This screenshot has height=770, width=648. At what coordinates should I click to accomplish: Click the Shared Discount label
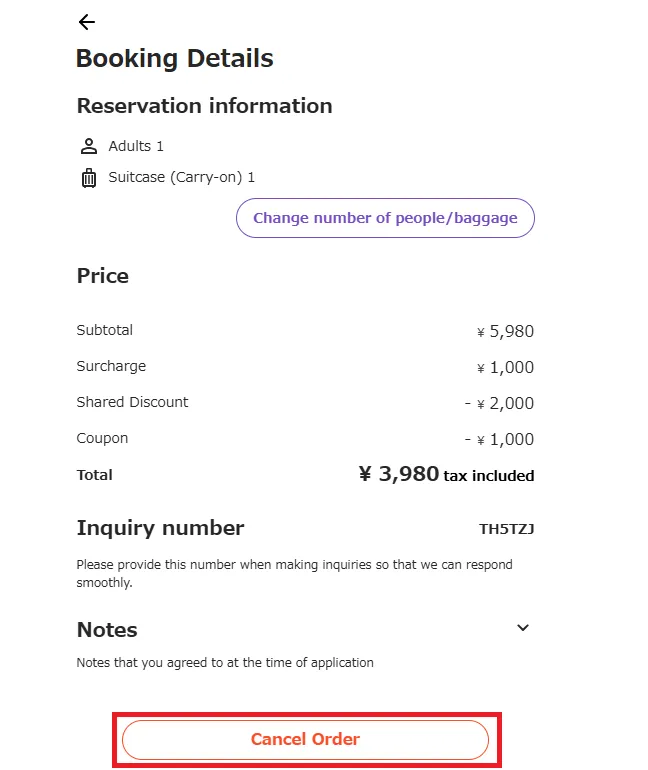[x=132, y=402]
